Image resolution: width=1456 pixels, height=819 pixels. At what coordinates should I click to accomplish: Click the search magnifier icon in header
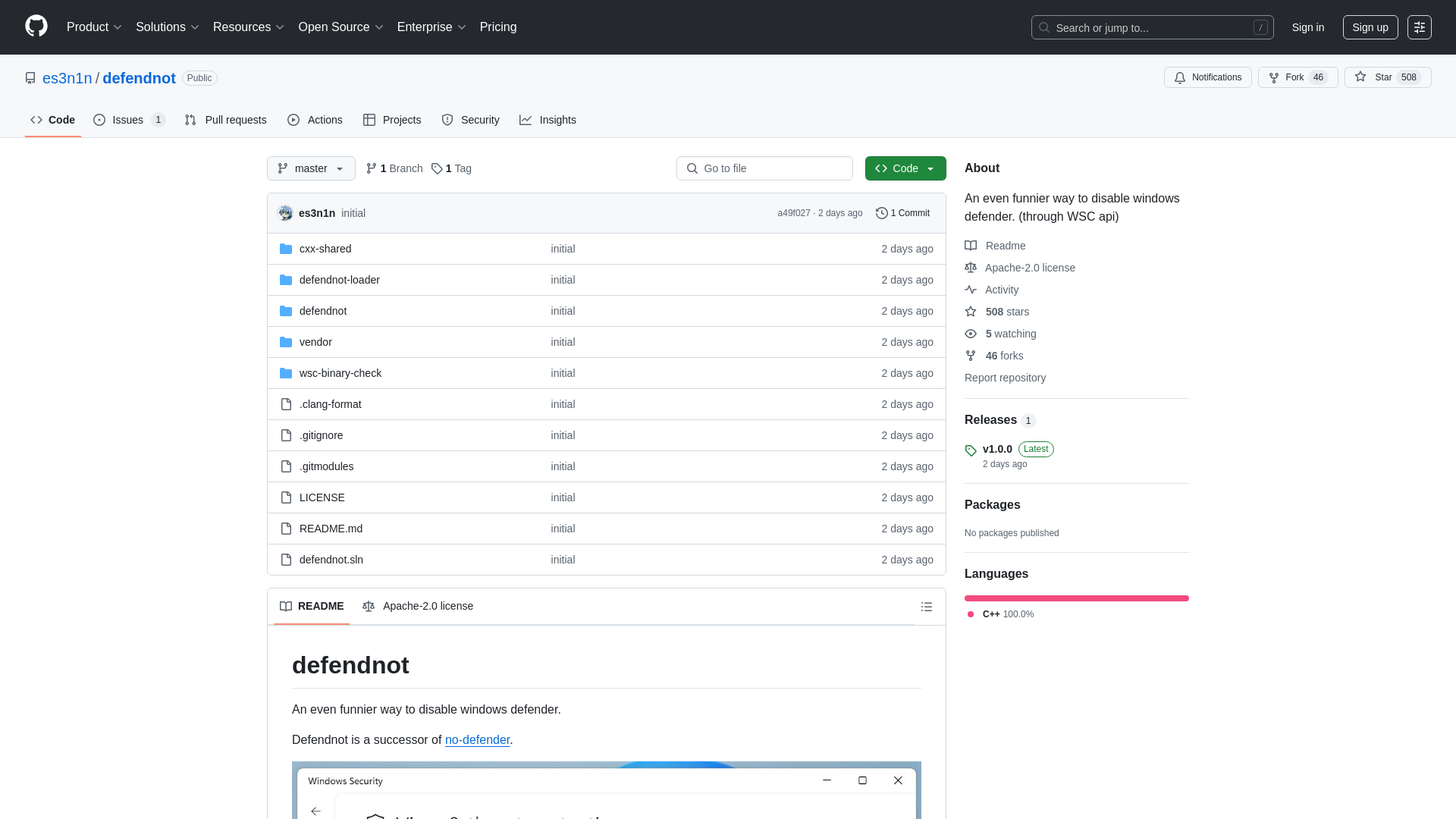tap(1044, 27)
